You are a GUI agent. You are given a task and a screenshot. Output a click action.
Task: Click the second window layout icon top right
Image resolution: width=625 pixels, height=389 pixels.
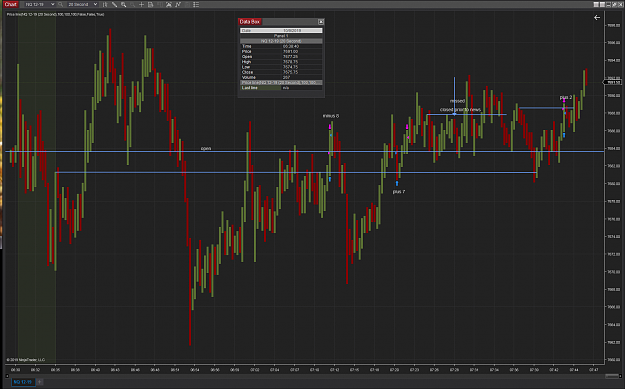tap(602, 4)
